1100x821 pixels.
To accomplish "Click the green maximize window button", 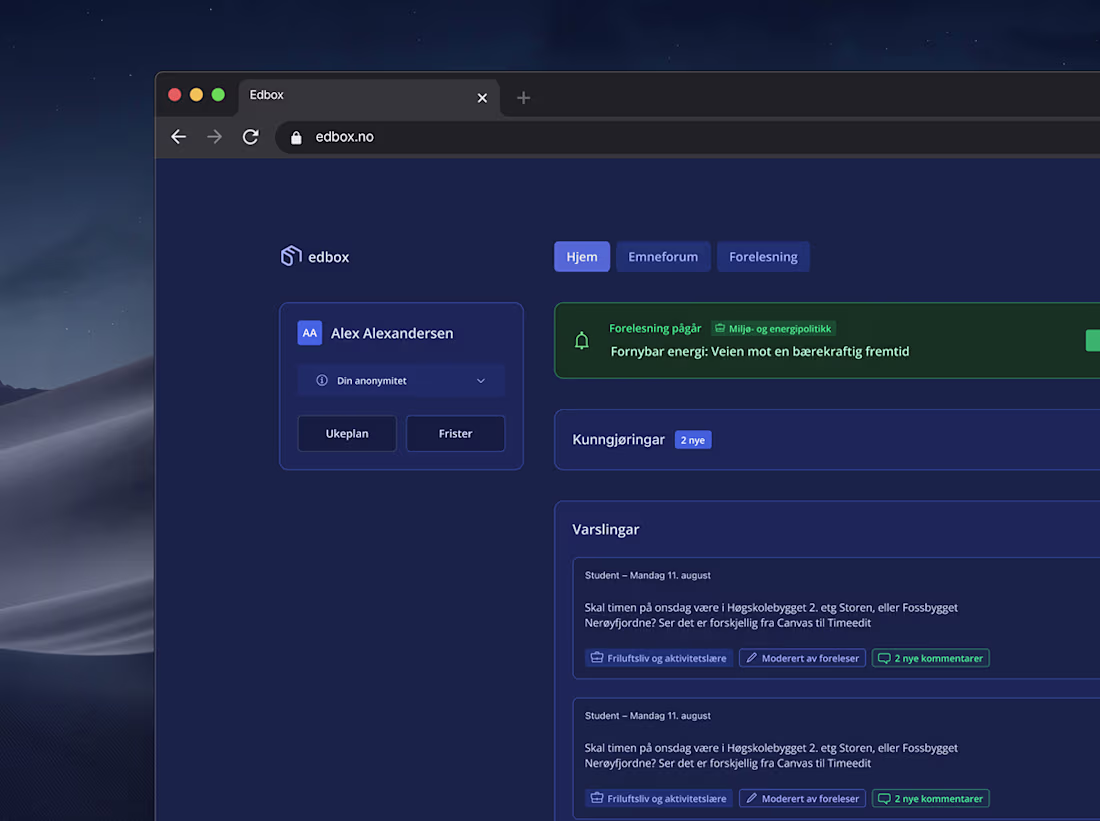I will 218,95.
